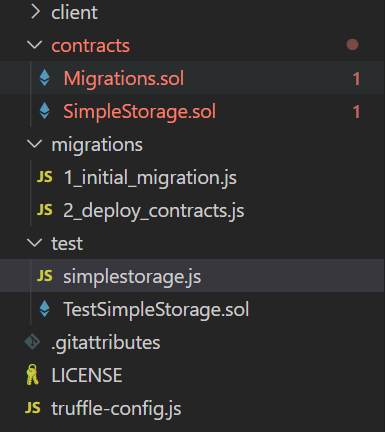The image size is (385, 432).
Task: Click the JS icon of truffle-config.js
Action: click(x=33, y=408)
